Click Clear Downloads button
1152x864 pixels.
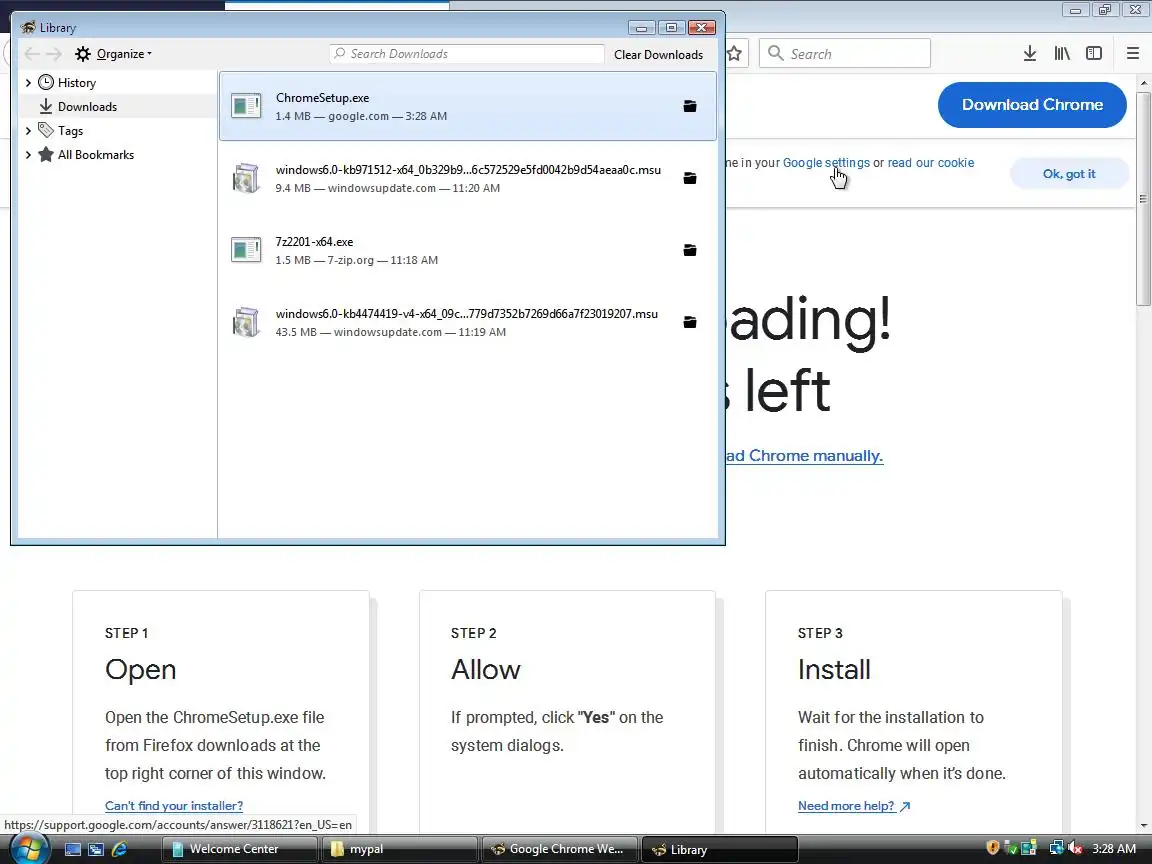[658, 54]
